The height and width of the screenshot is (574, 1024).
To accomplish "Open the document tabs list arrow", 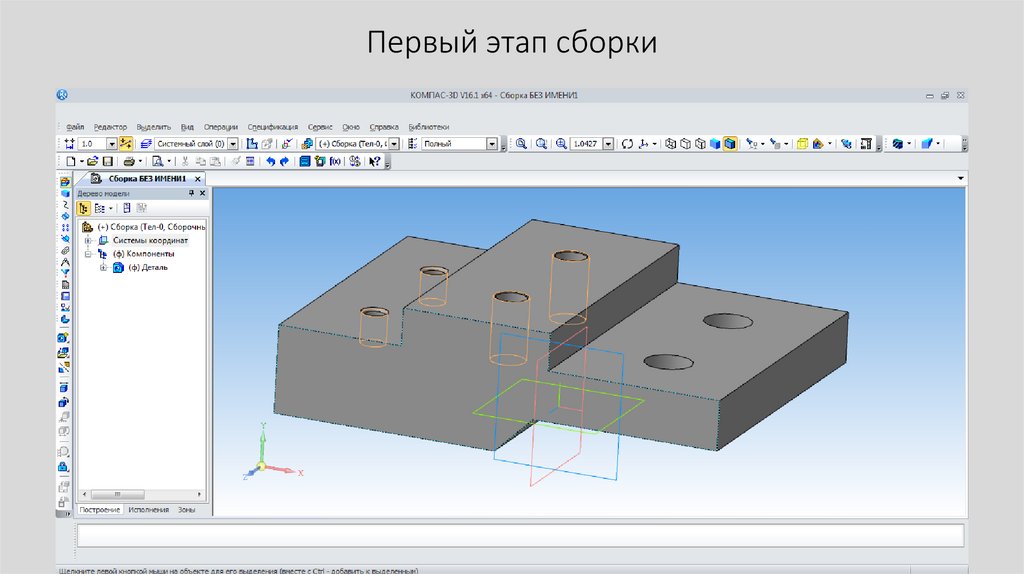I will point(961,178).
